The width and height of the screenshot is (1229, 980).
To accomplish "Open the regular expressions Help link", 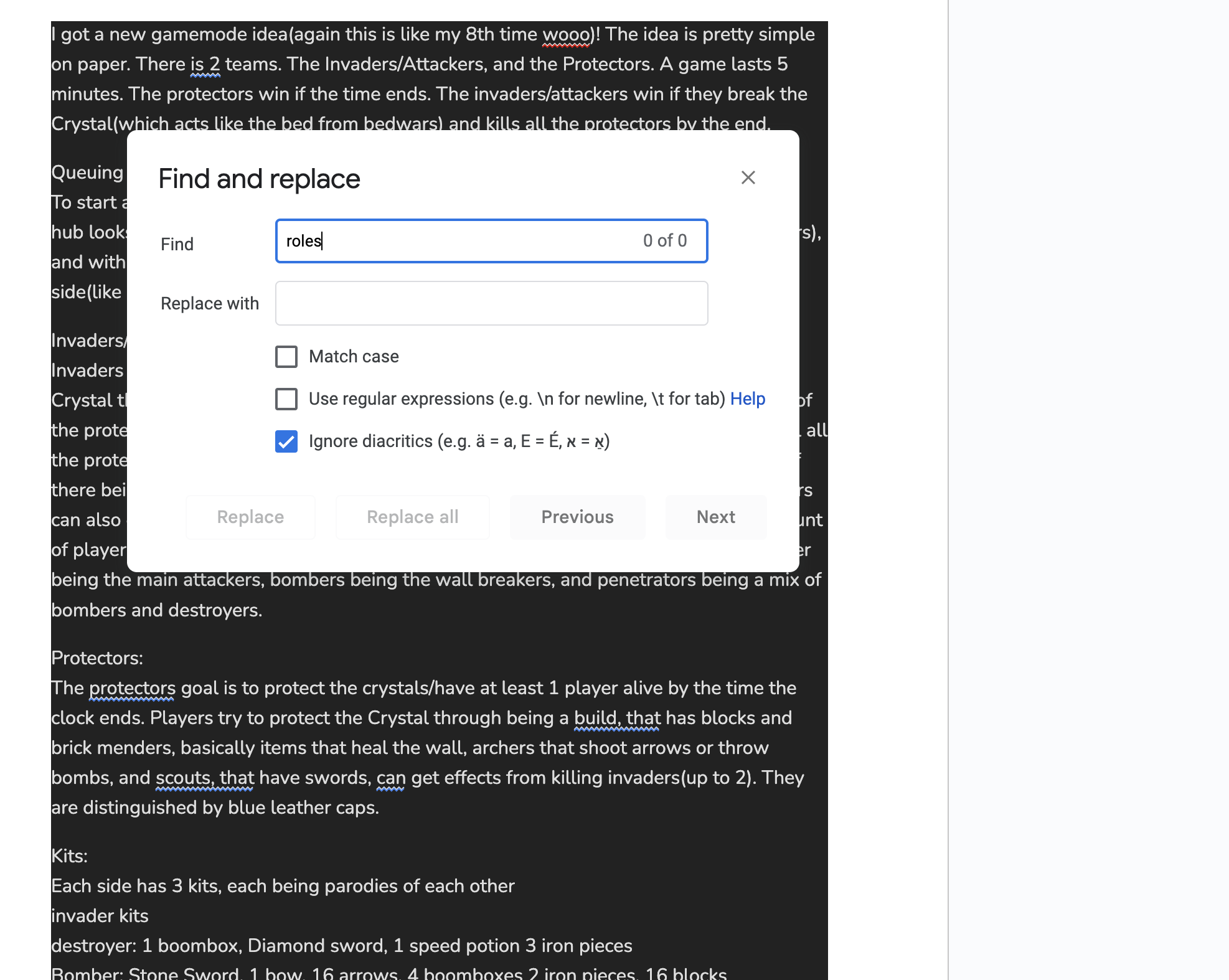I will [748, 398].
